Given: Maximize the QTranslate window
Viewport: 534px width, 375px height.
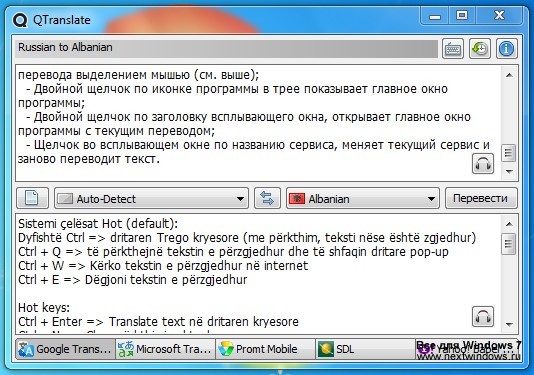Looking at the screenshot, I should point(462,16).
